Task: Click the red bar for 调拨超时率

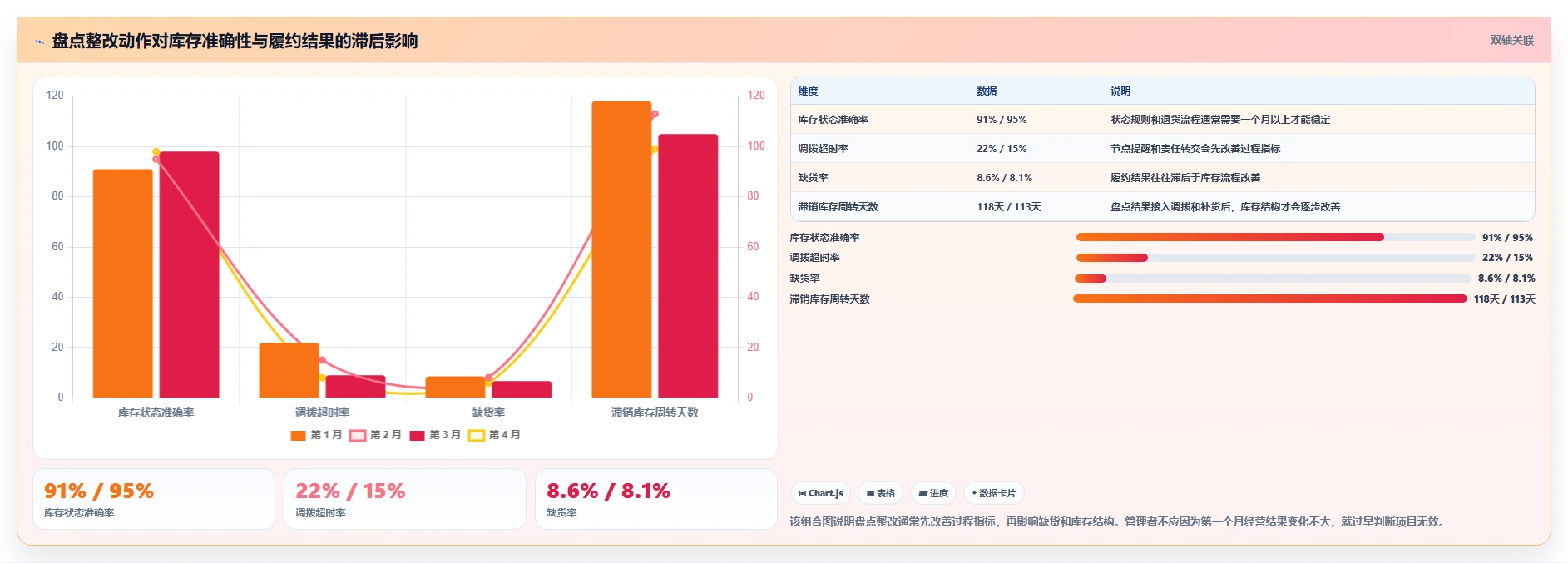Action: pos(355,387)
